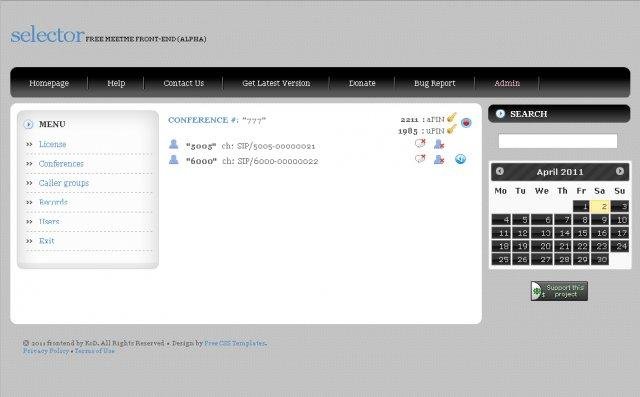Click channel text SIP/5005-00000021
640x397 pixels.
tap(276, 146)
